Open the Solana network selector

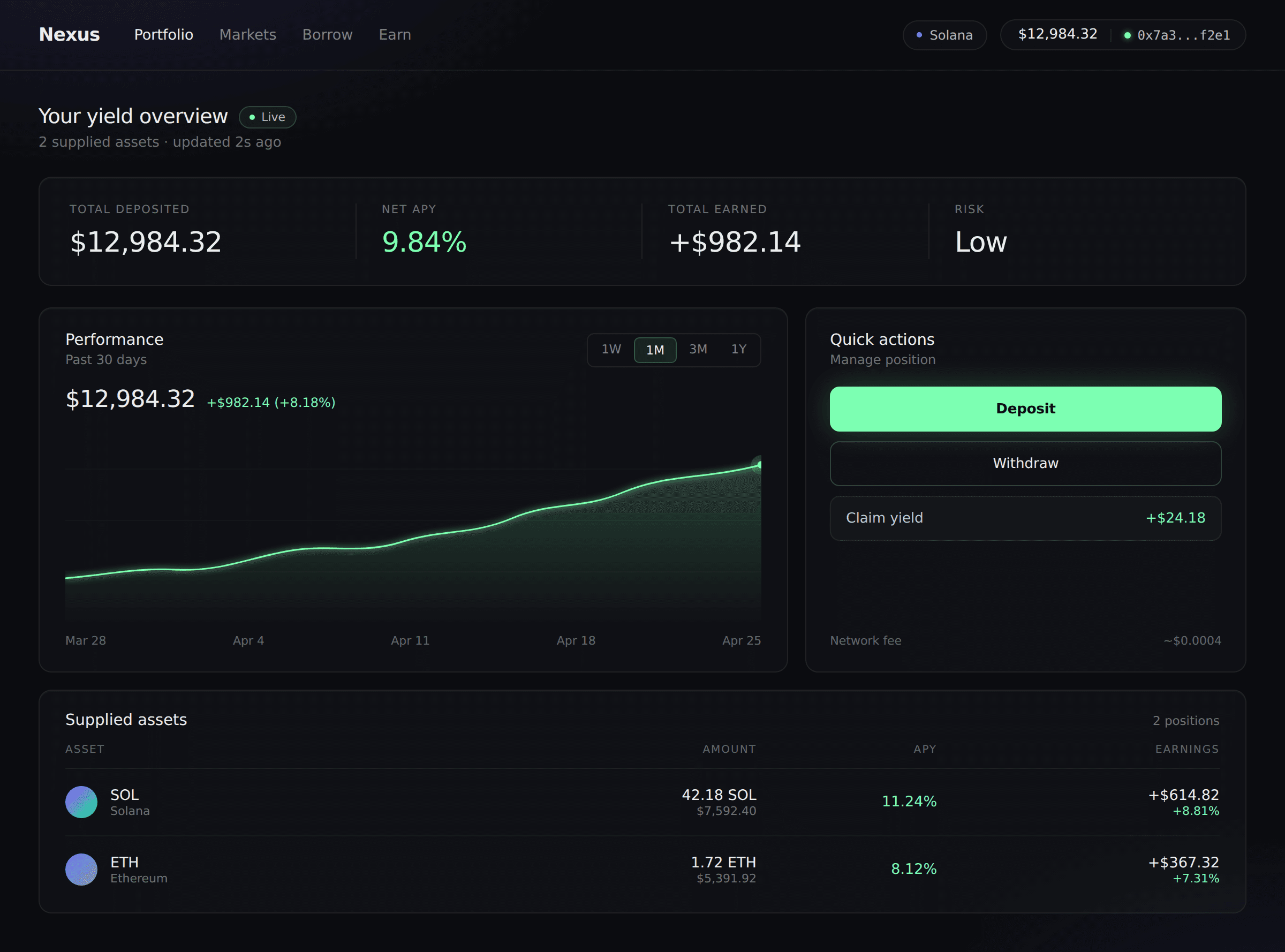(x=944, y=35)
